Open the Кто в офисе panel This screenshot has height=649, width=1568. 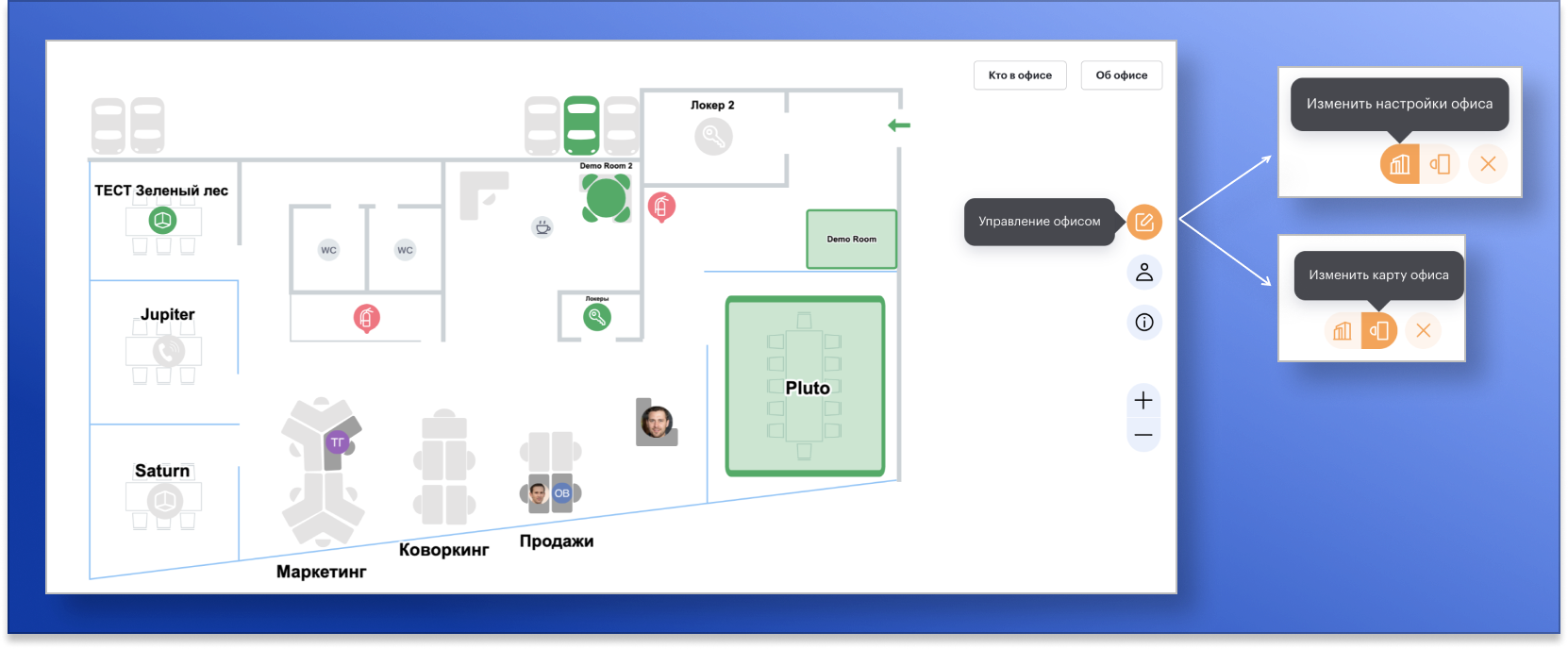click(1019, 75)
